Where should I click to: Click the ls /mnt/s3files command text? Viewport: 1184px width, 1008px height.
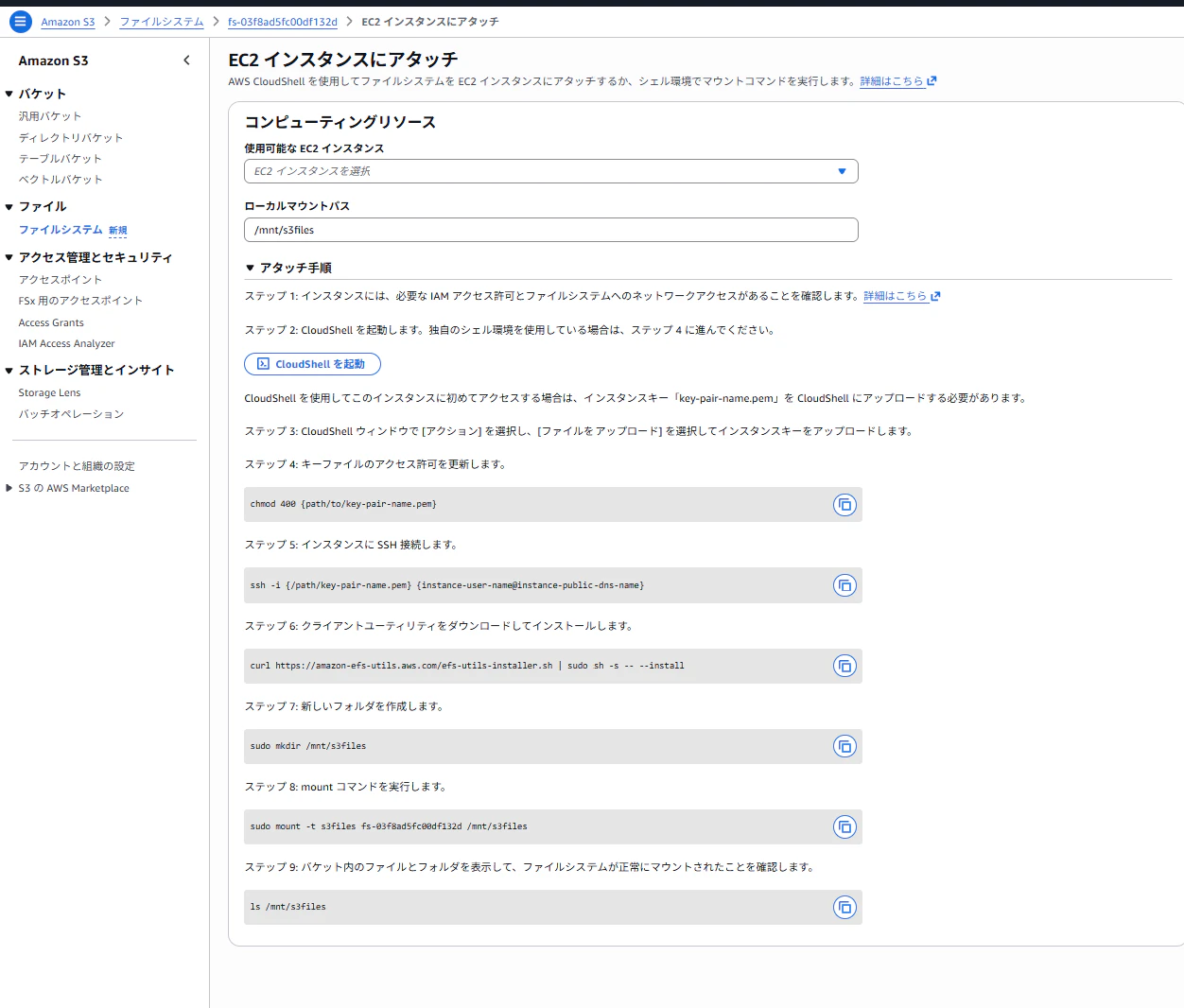(x=288, y=907)
